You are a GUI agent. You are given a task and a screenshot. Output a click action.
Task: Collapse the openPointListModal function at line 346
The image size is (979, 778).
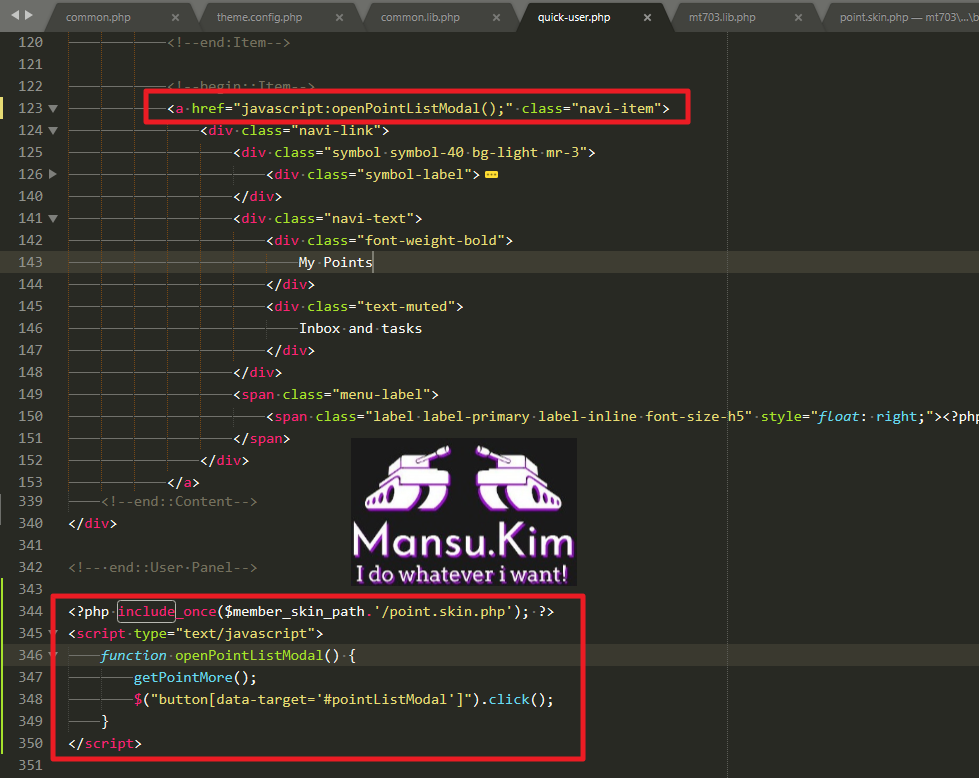click(53, 656)
